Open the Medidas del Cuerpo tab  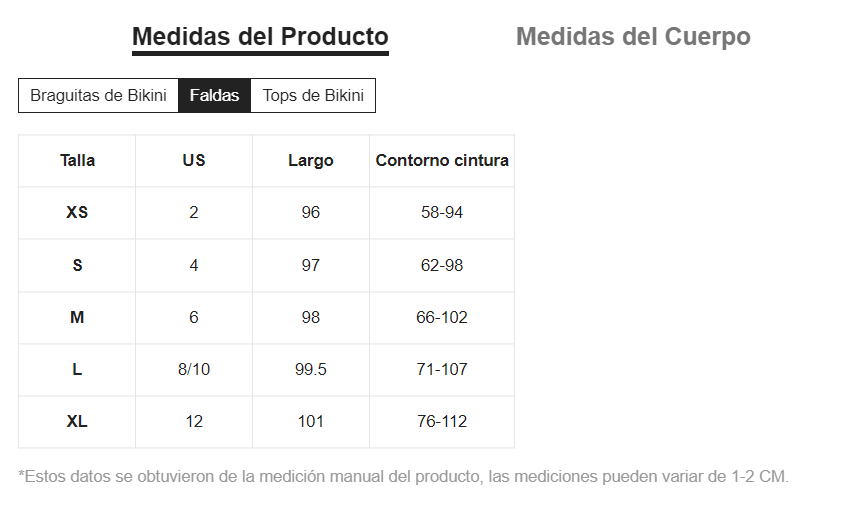pos(633,37)
